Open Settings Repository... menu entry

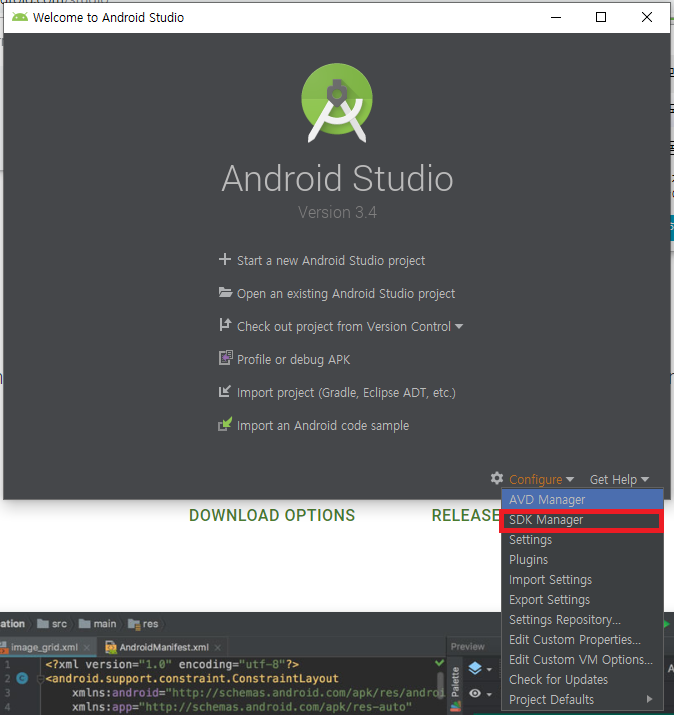point(582,620)
